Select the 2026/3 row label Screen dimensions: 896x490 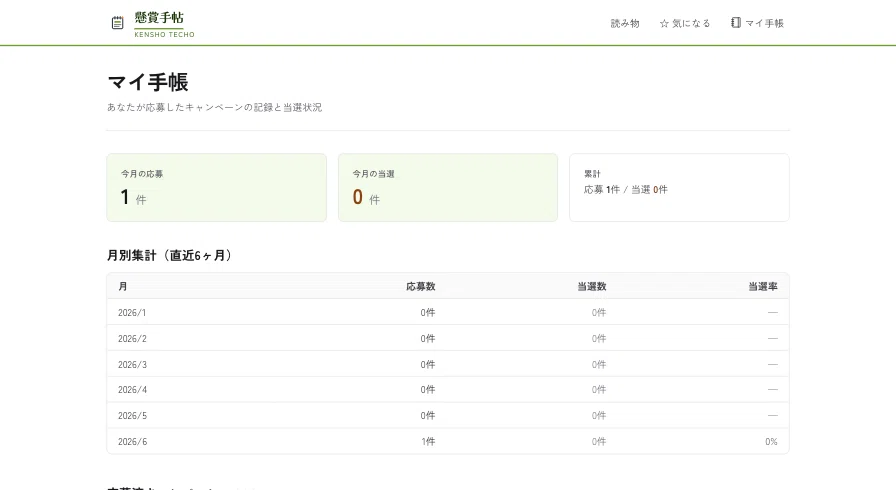(x=132, y=364)
